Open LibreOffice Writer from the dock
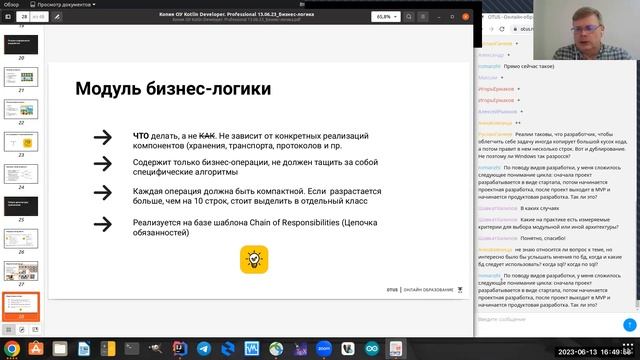 pos(84,349)
